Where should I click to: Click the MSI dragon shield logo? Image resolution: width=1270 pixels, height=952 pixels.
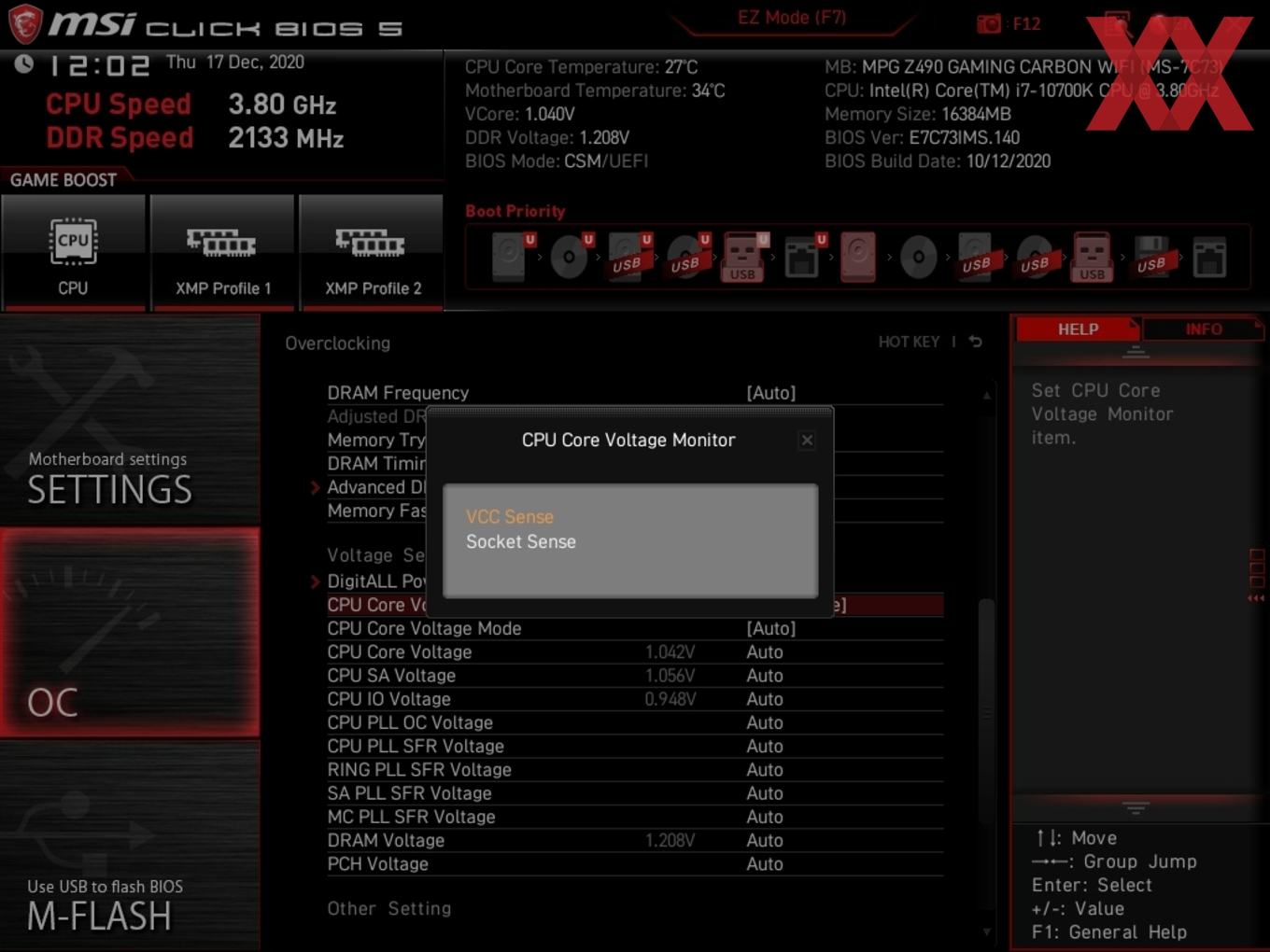click(25, 23)
